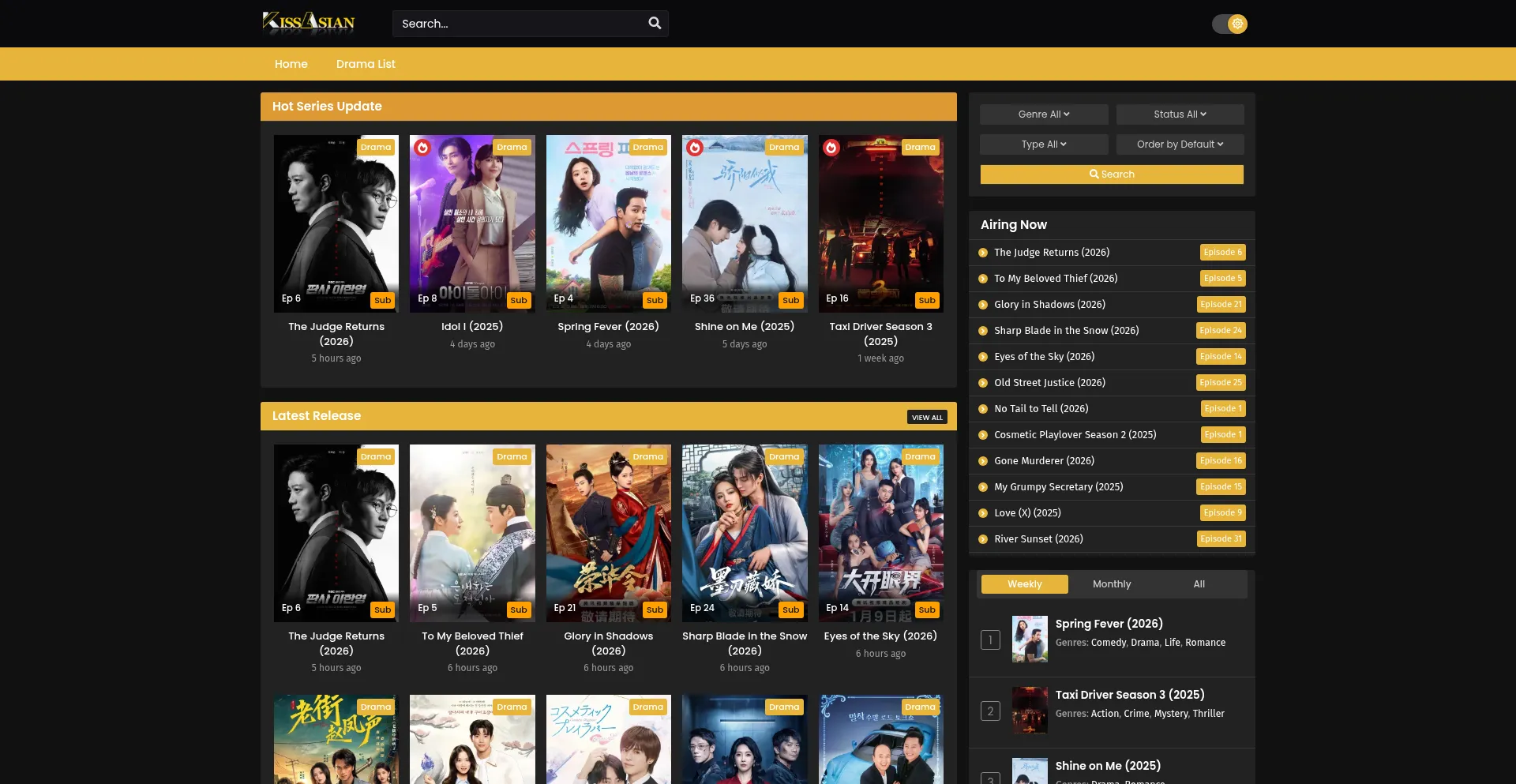Open the Spring Fever poster in Hot Series Update
This screenshot has height=784, width=1516.
tap(609, 223)
